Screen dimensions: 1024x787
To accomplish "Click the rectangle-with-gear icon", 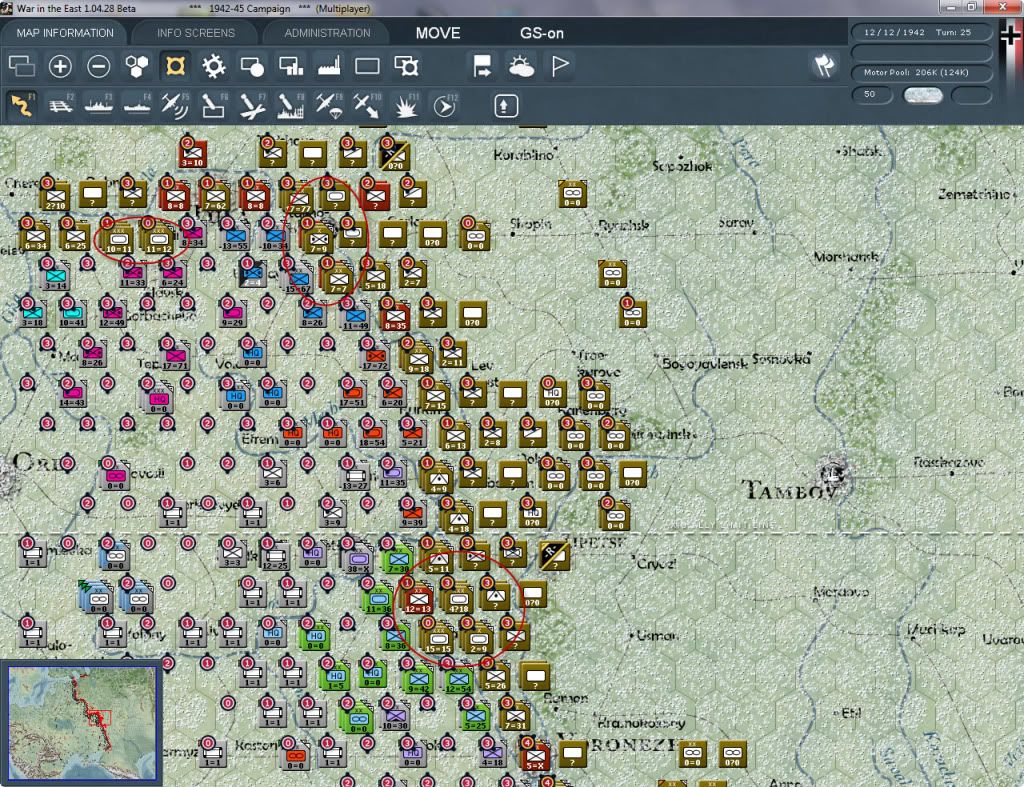I will point(406,67).
